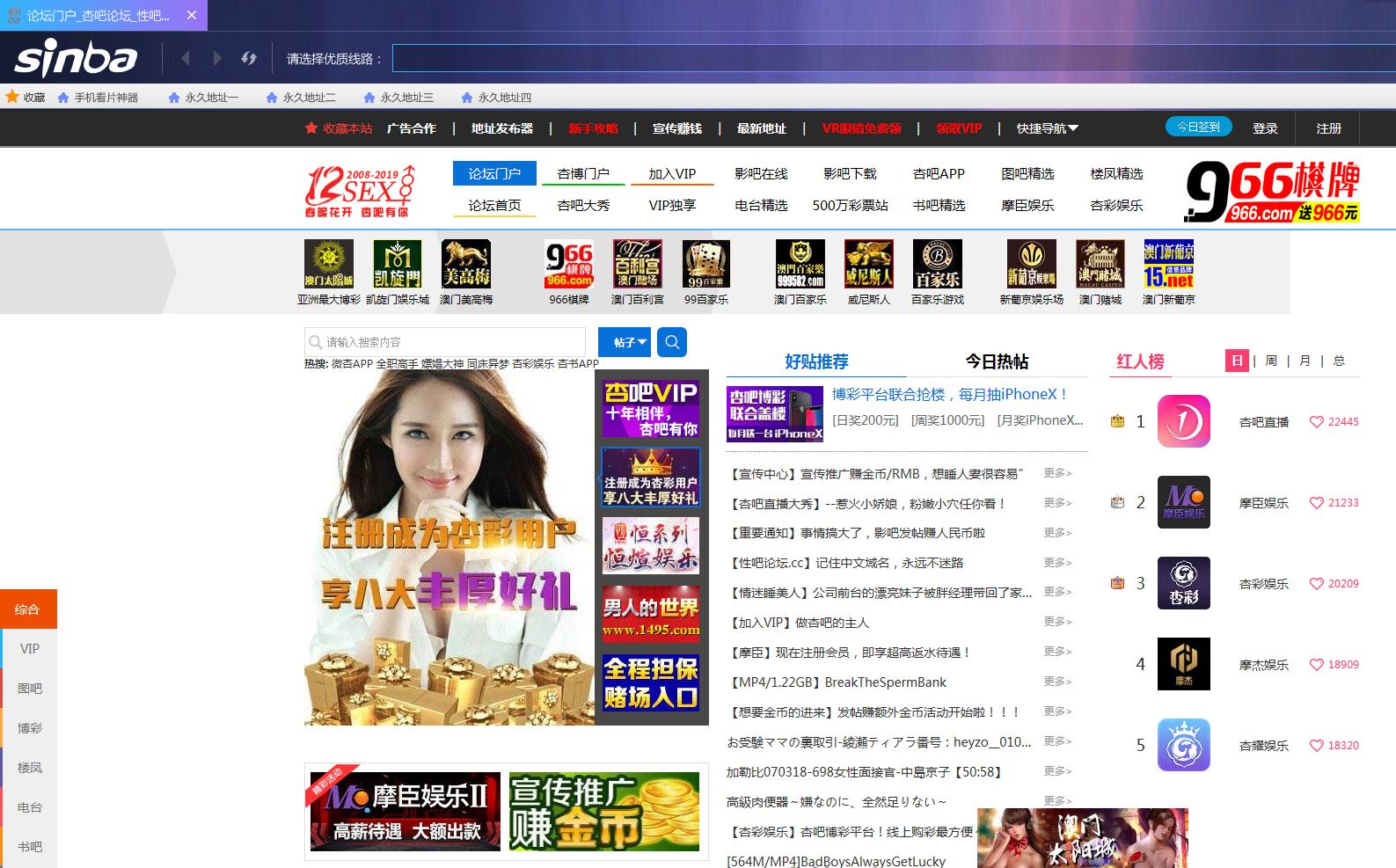Open the 注册 registration link
1396x868 pixels.
click(1328, 128)
